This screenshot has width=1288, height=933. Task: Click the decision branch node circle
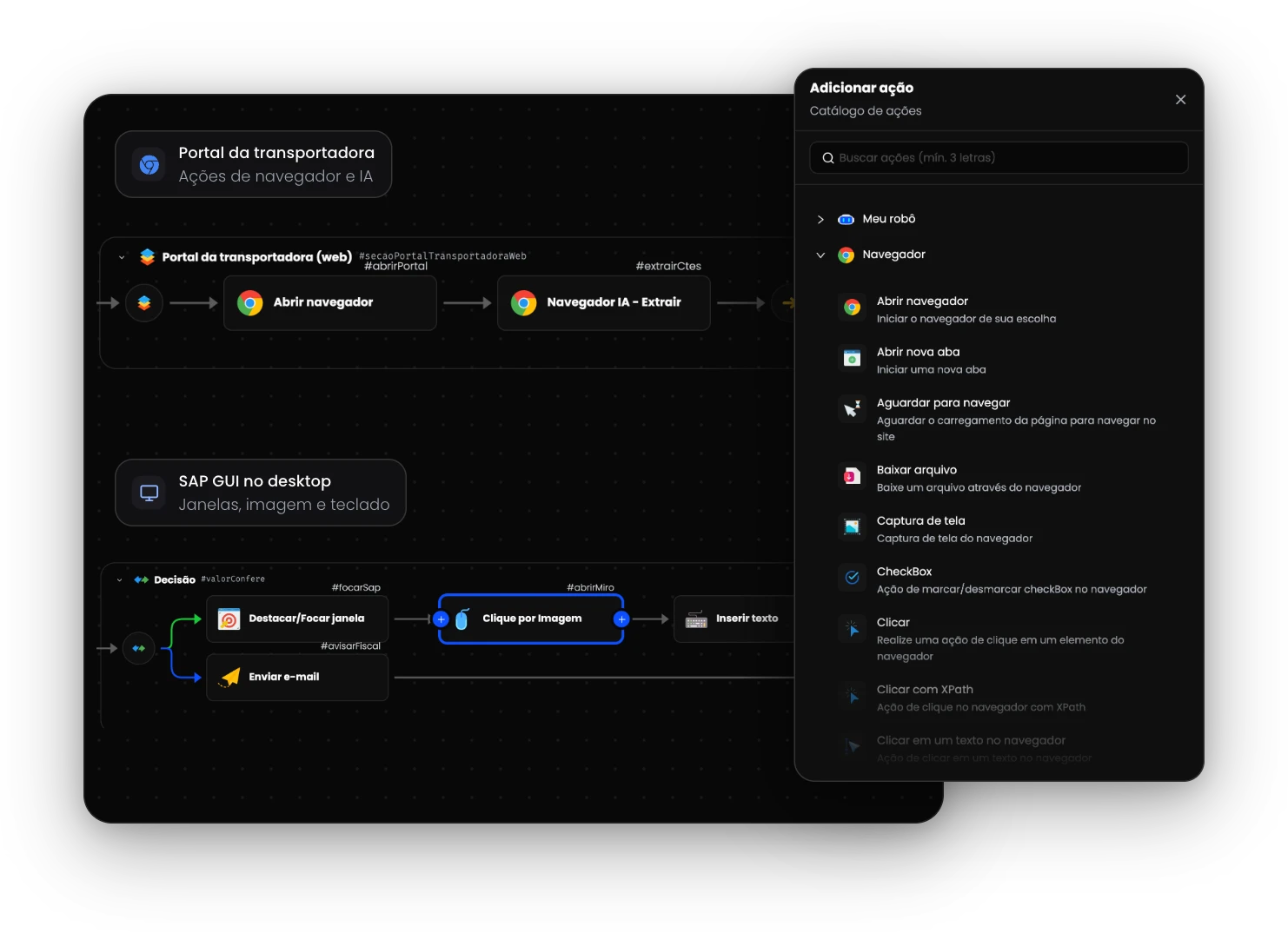click(x=138, y=648)
